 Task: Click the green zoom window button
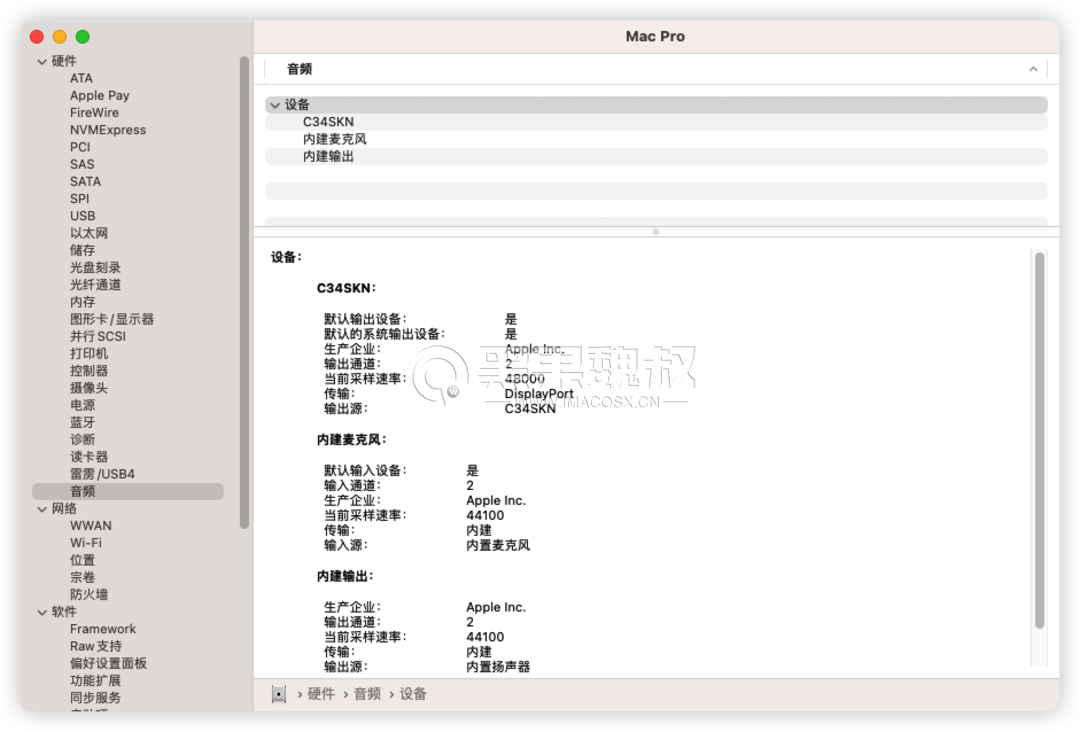point(83,36)
